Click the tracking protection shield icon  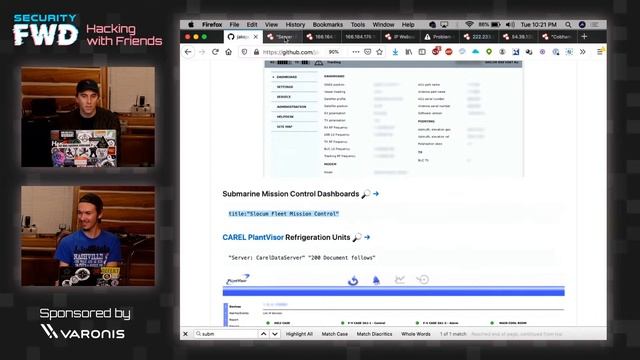(x=244, y=52)
